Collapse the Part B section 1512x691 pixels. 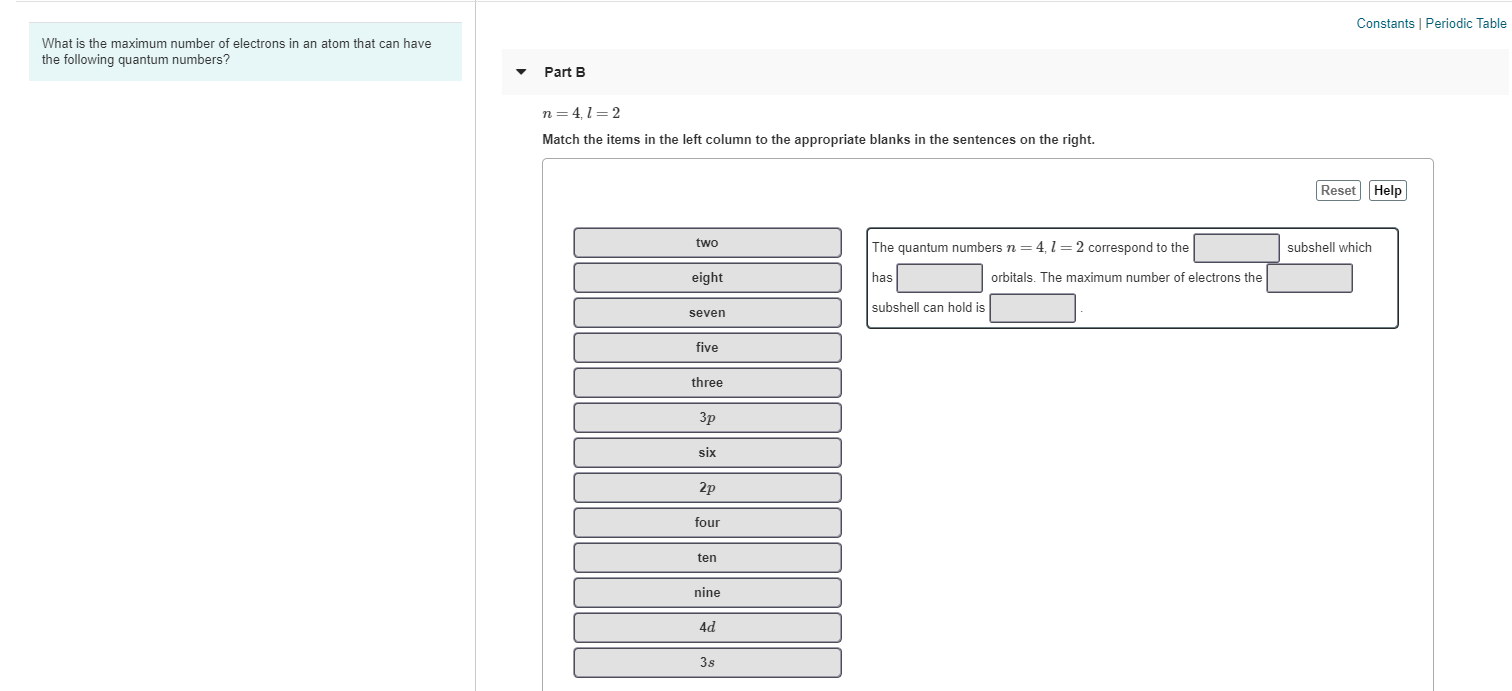click(x=520, y=71)
